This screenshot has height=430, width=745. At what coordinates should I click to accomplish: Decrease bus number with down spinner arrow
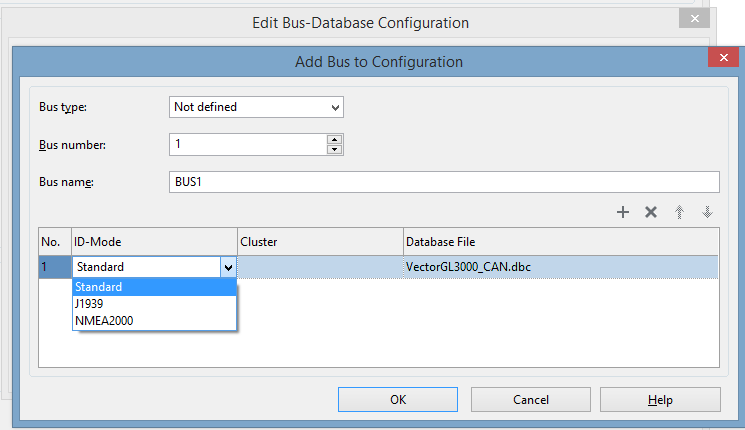point(334,150)
